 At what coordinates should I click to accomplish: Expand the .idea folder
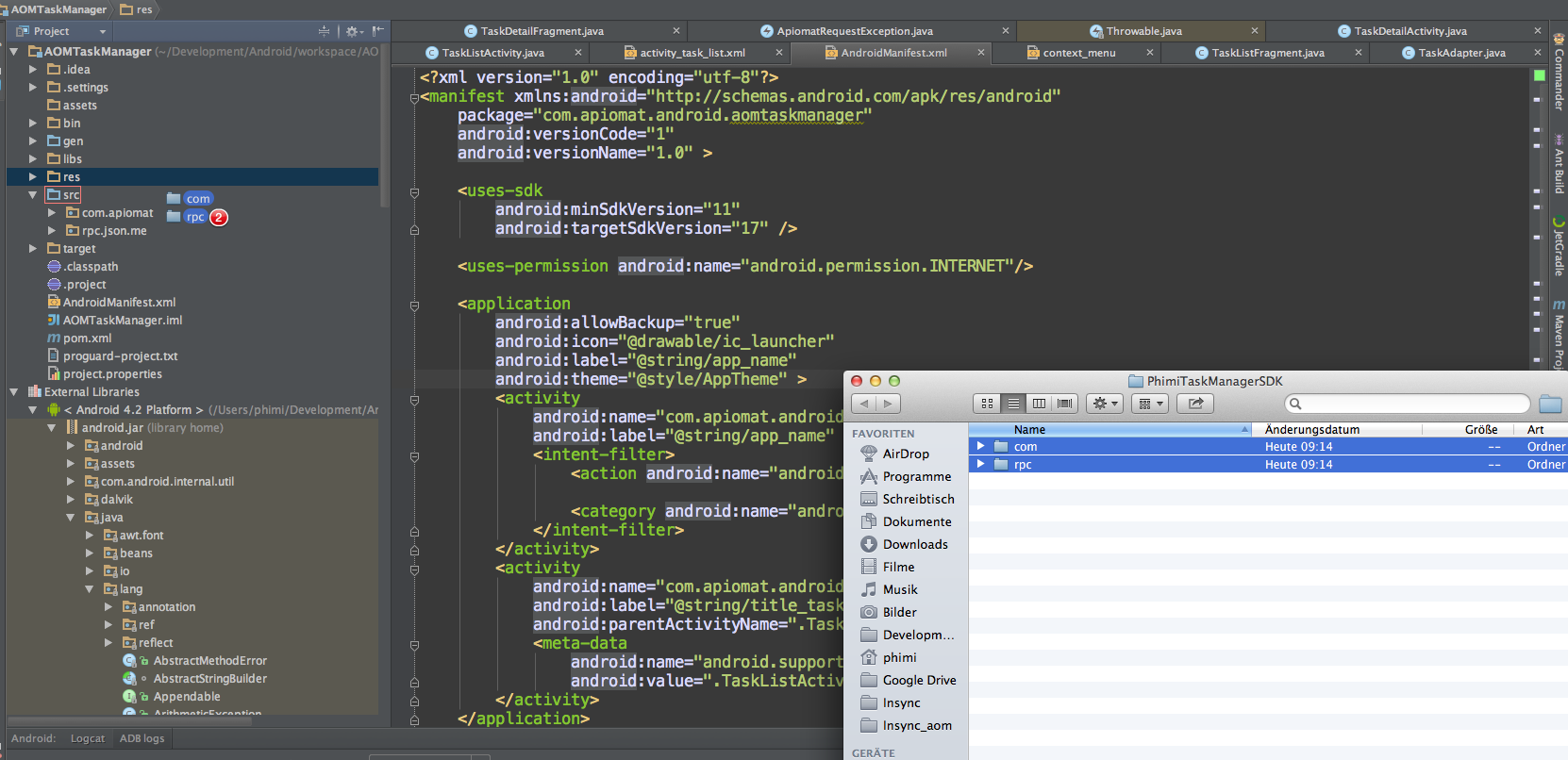[33, 70]
